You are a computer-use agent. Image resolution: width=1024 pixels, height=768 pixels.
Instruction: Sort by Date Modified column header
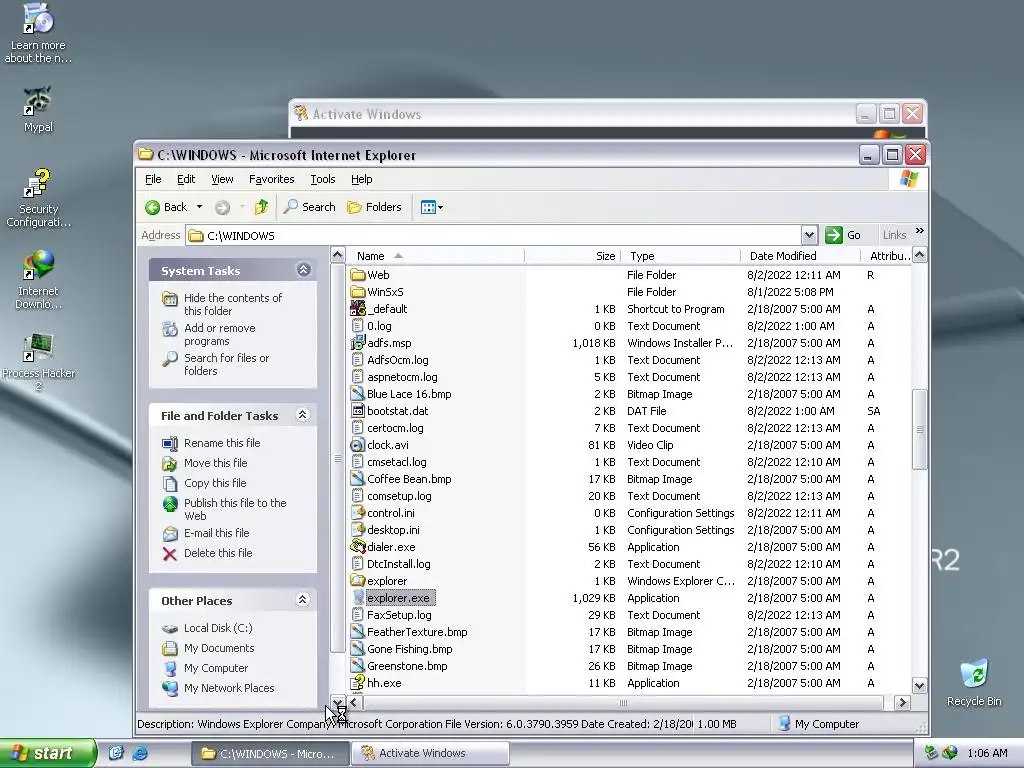[800, 256]
